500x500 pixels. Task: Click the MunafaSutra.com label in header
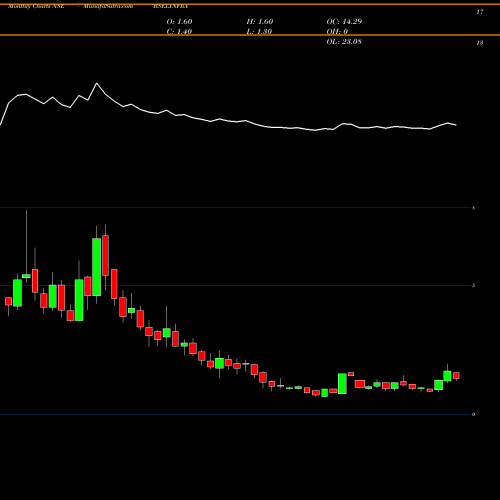(108, 6)
